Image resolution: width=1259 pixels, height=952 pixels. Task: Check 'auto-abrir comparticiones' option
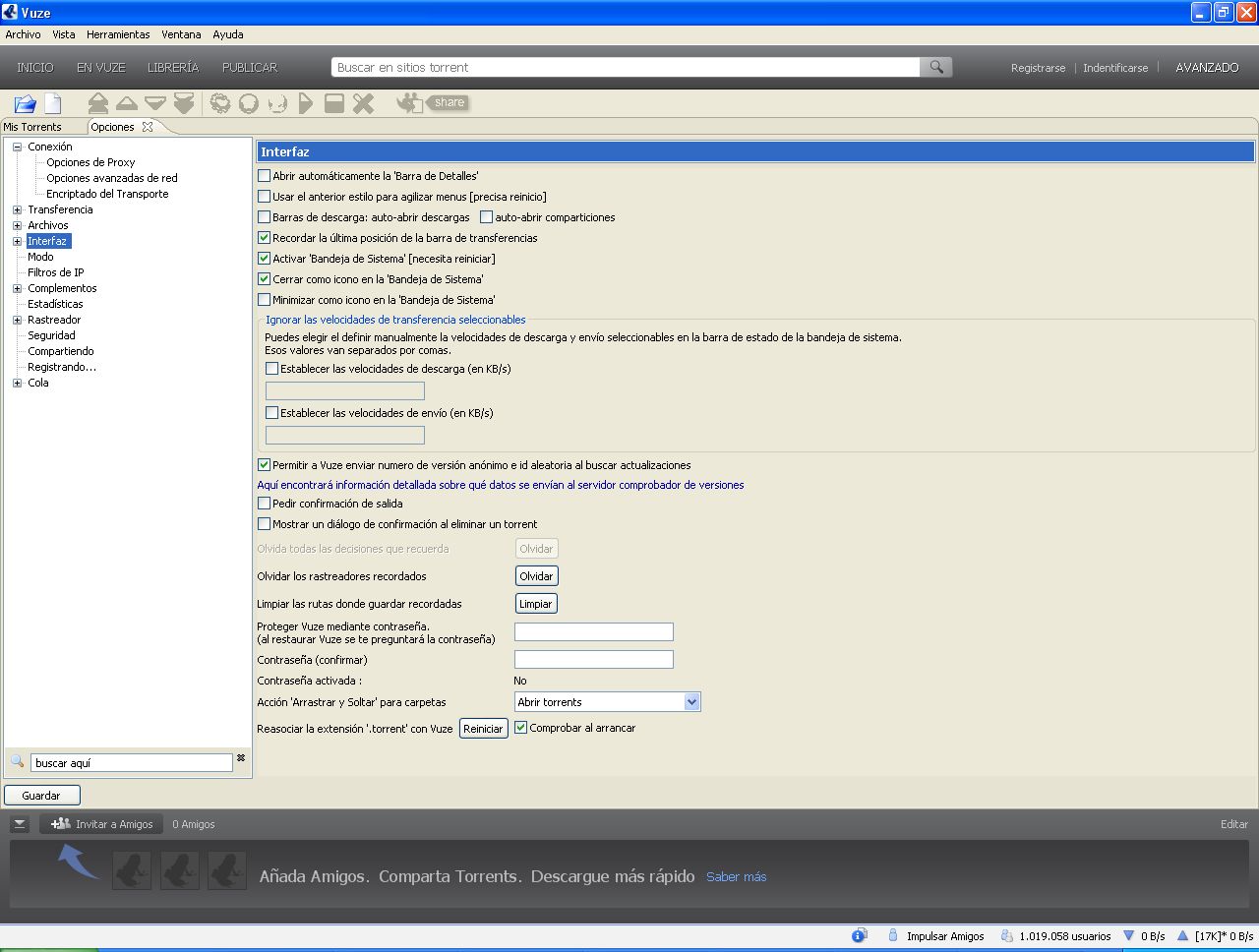486,217
